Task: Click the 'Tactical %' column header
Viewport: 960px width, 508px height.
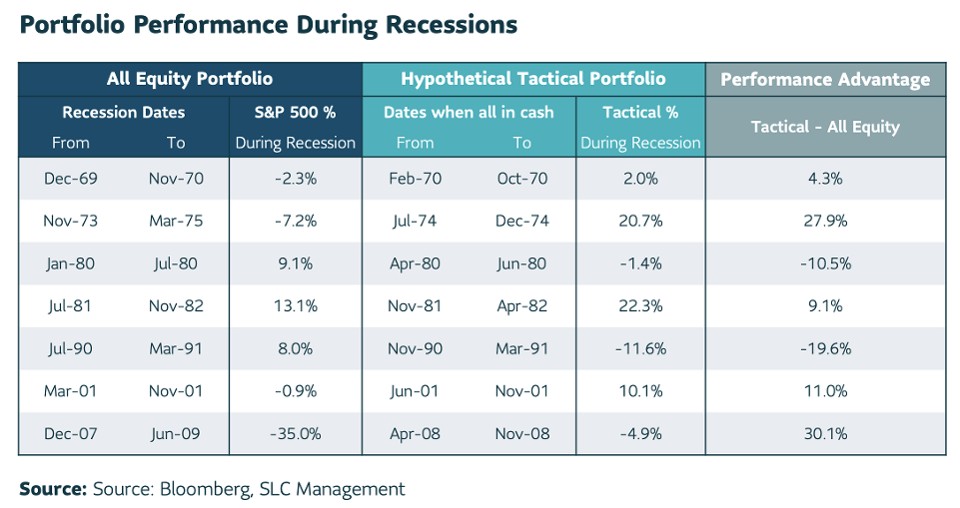Action: point(640,112)
